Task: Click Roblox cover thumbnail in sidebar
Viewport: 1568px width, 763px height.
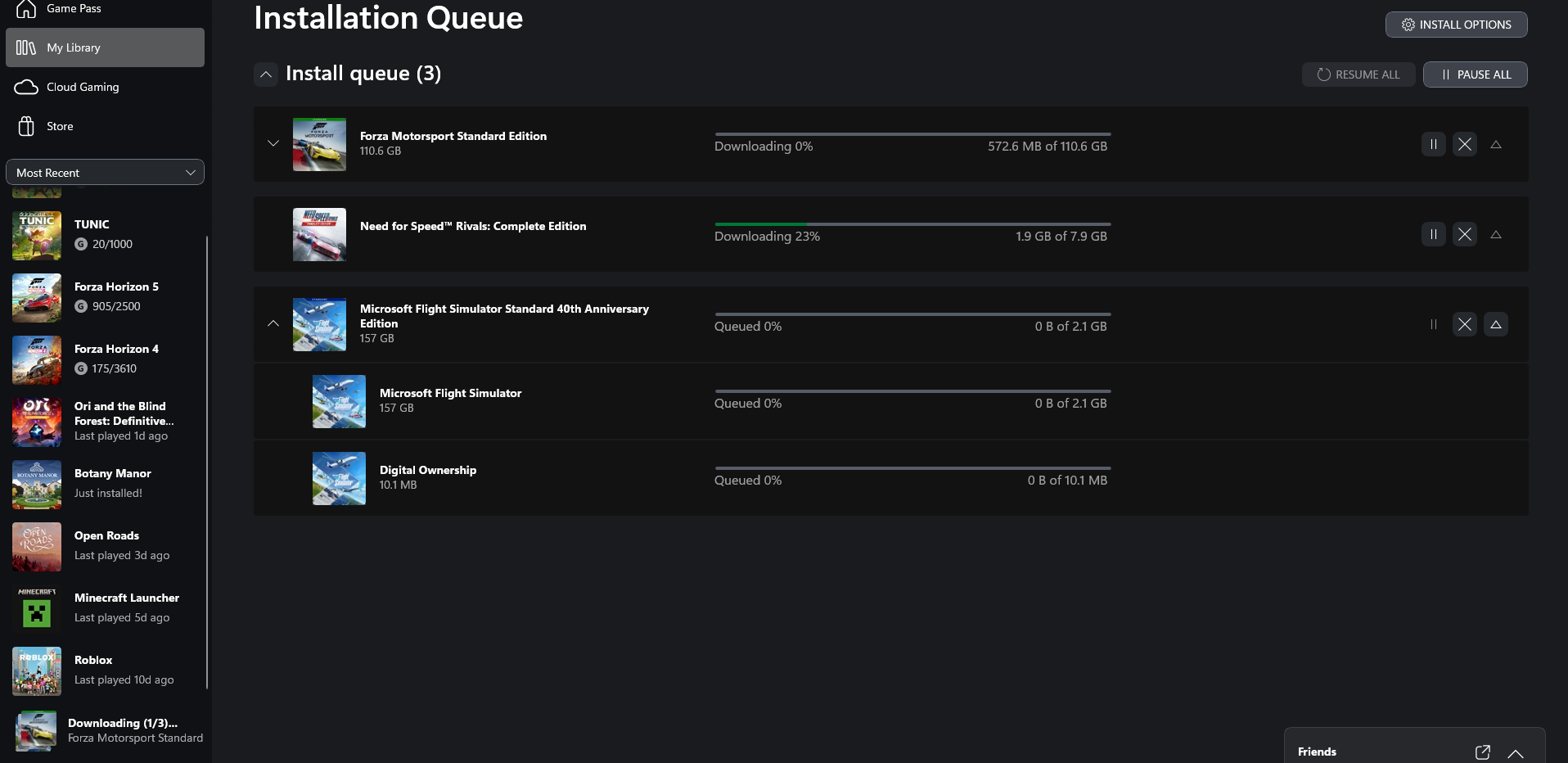Action: click(37, 671)
